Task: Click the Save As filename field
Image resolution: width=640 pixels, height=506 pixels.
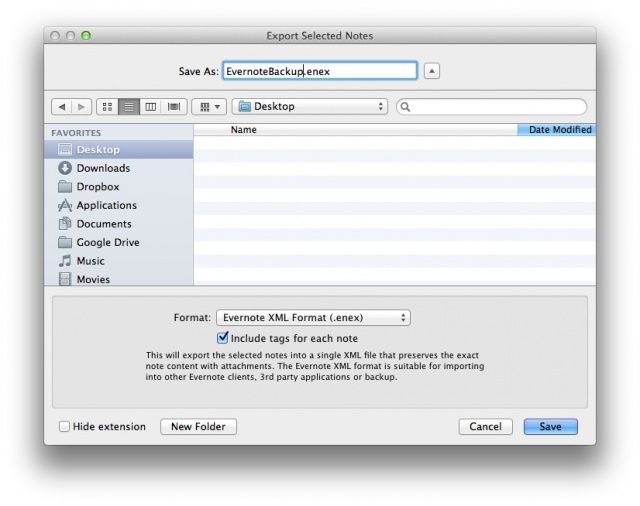Action: 320,71
